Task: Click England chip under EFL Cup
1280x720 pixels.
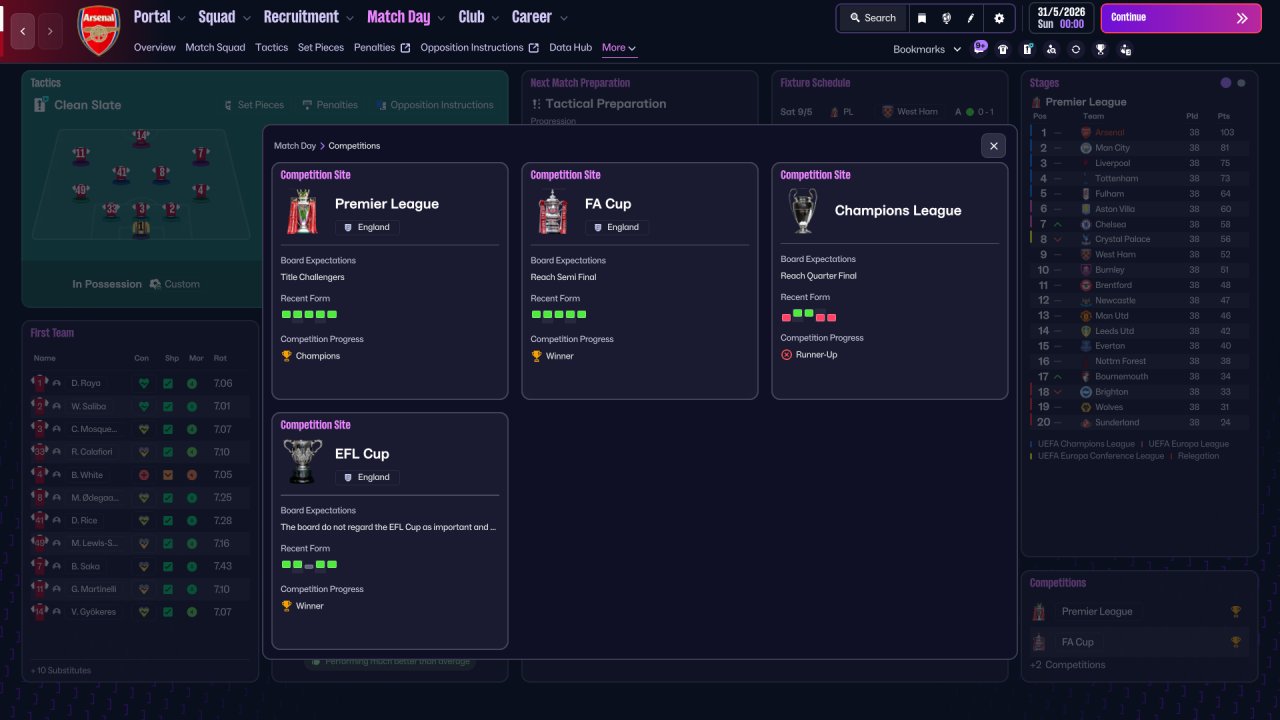Action: pyautogui.click(x=367, y=477)
